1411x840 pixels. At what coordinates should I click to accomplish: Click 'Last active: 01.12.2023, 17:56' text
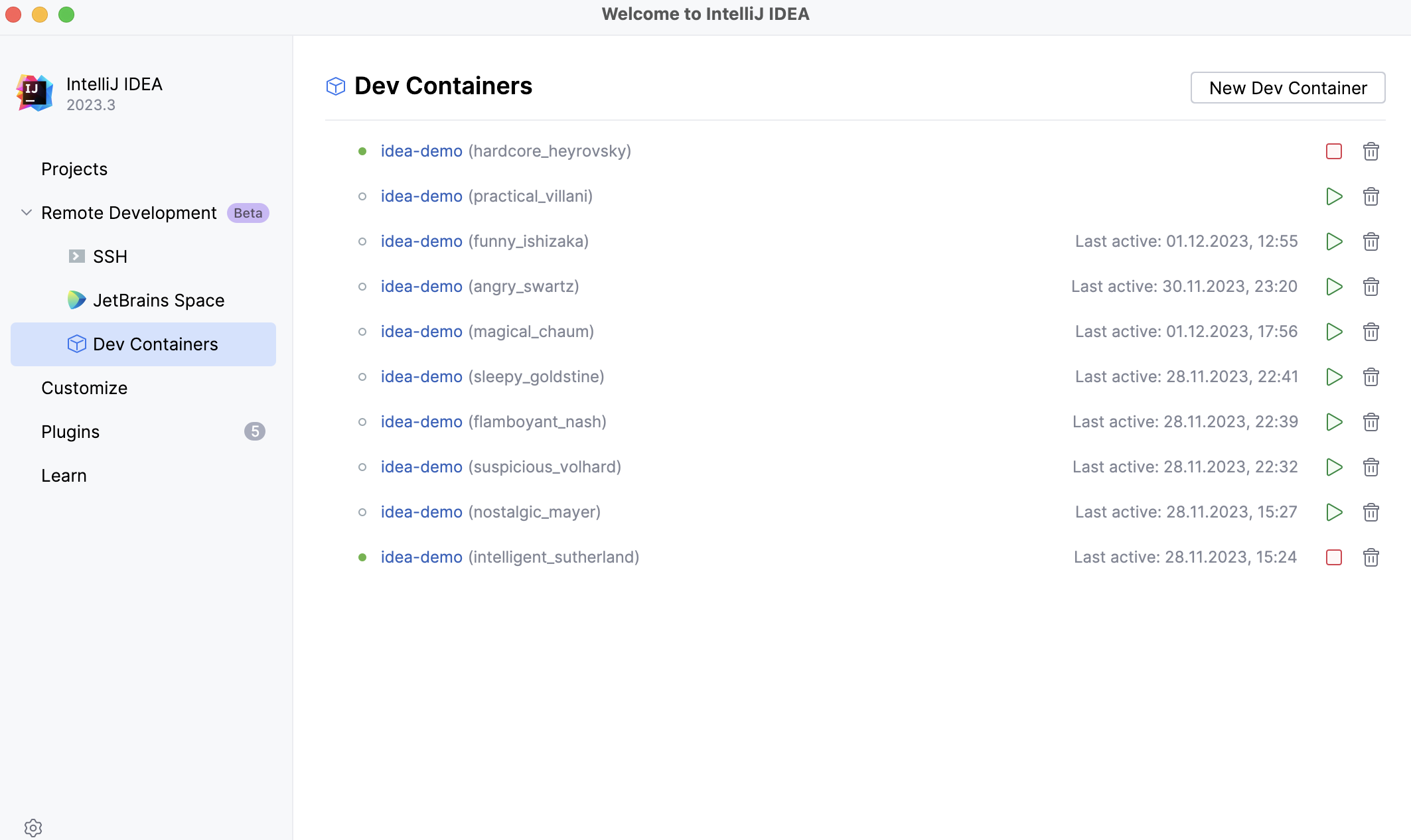coord(1187,332)
